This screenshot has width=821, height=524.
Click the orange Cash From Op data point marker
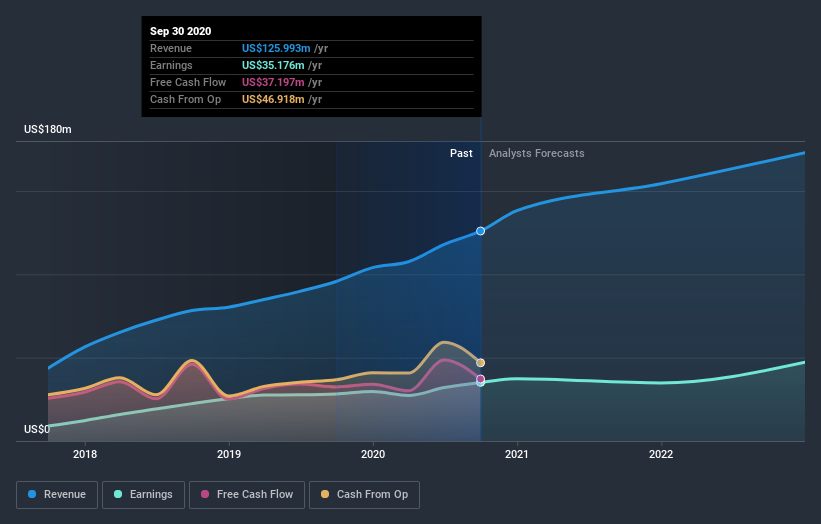pyautogui.click(x=480, y=363)
